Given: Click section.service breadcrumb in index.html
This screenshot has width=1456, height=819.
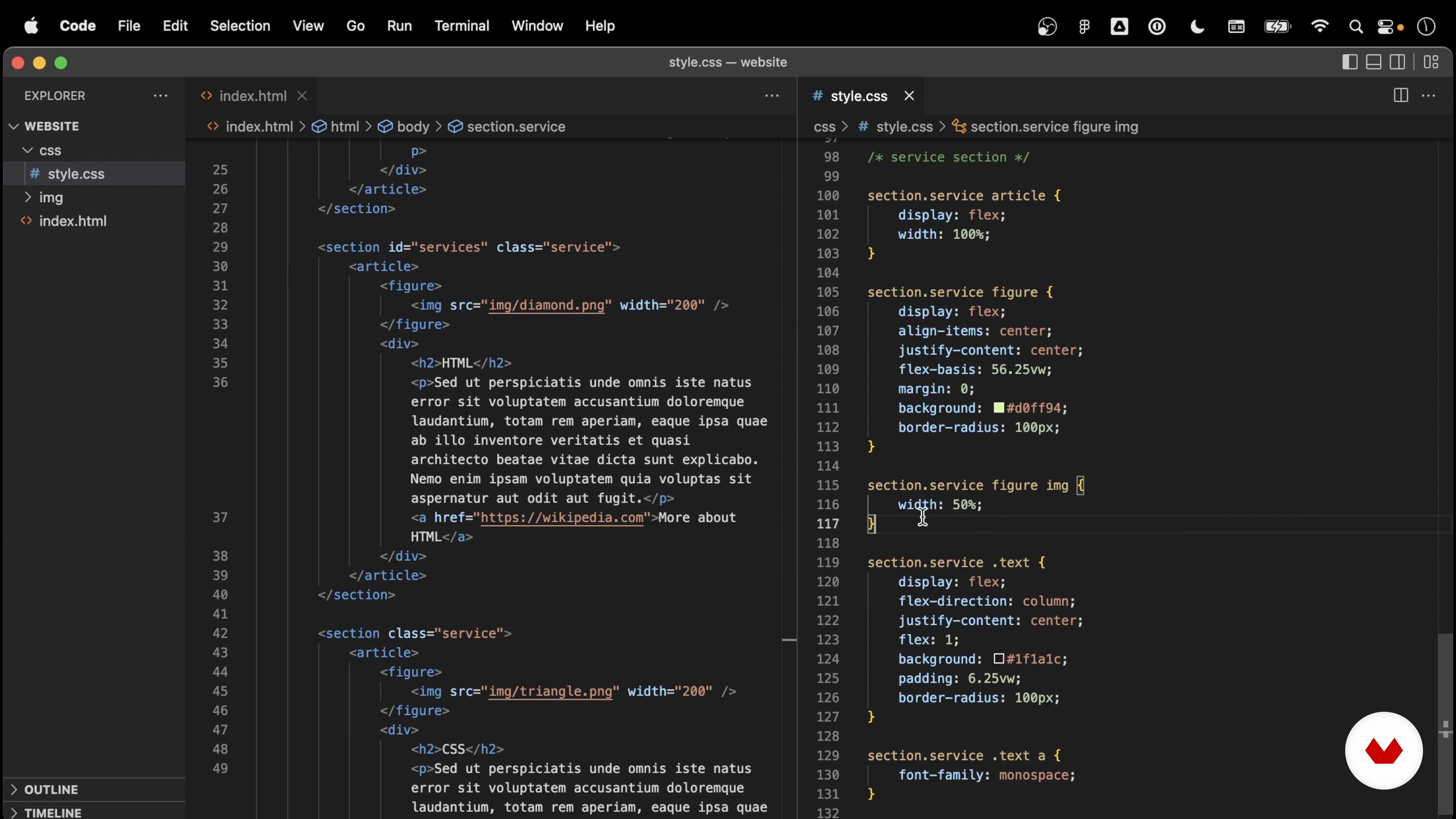Looking at the screenshot, I should click(x=516, y=127).
